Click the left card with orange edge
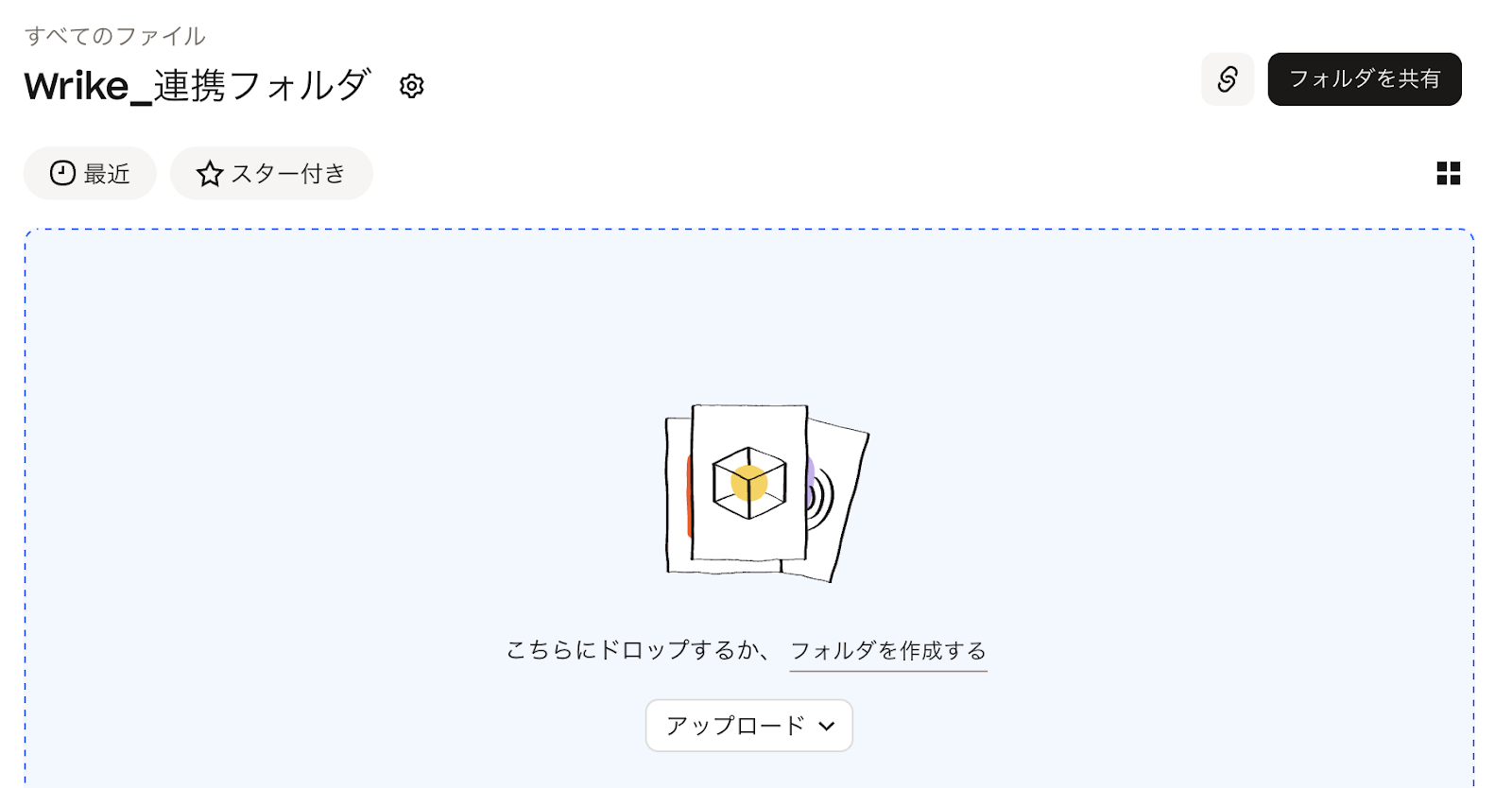Viewport: 1512px width, 788px height. tap(678, 496)
